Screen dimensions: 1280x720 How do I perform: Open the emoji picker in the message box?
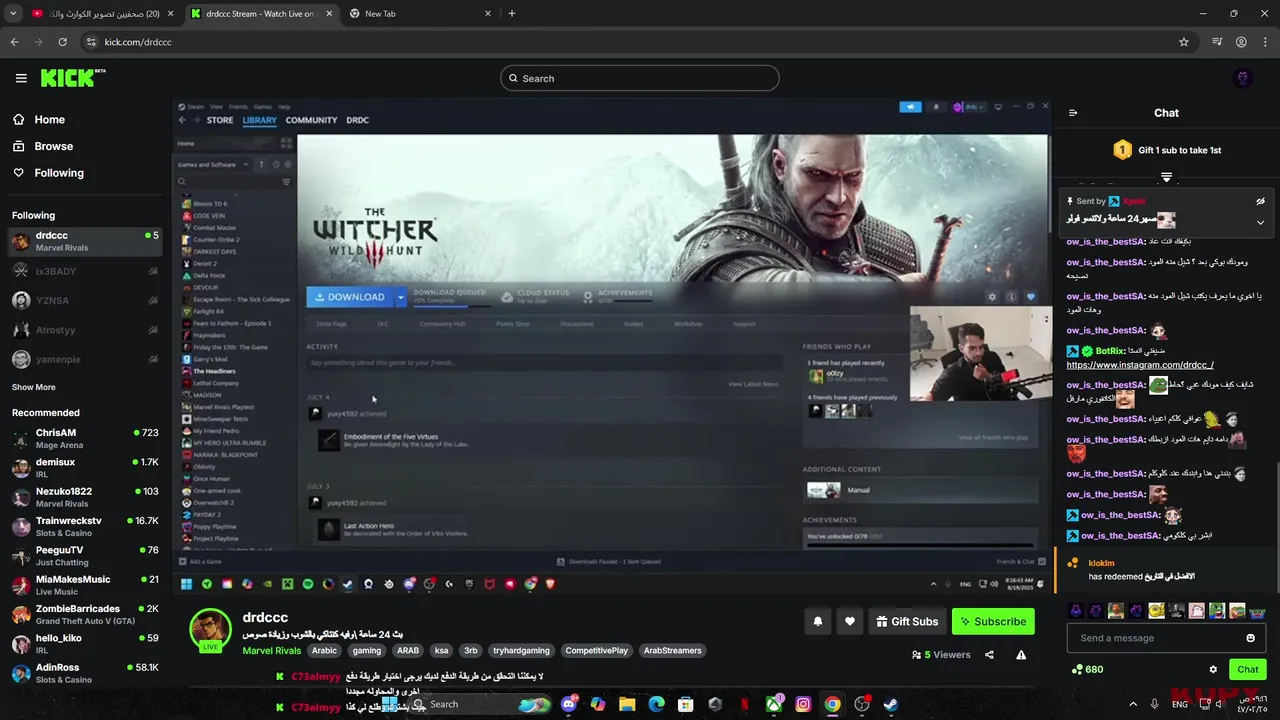pyautogui.click(x=1250, y=638)
